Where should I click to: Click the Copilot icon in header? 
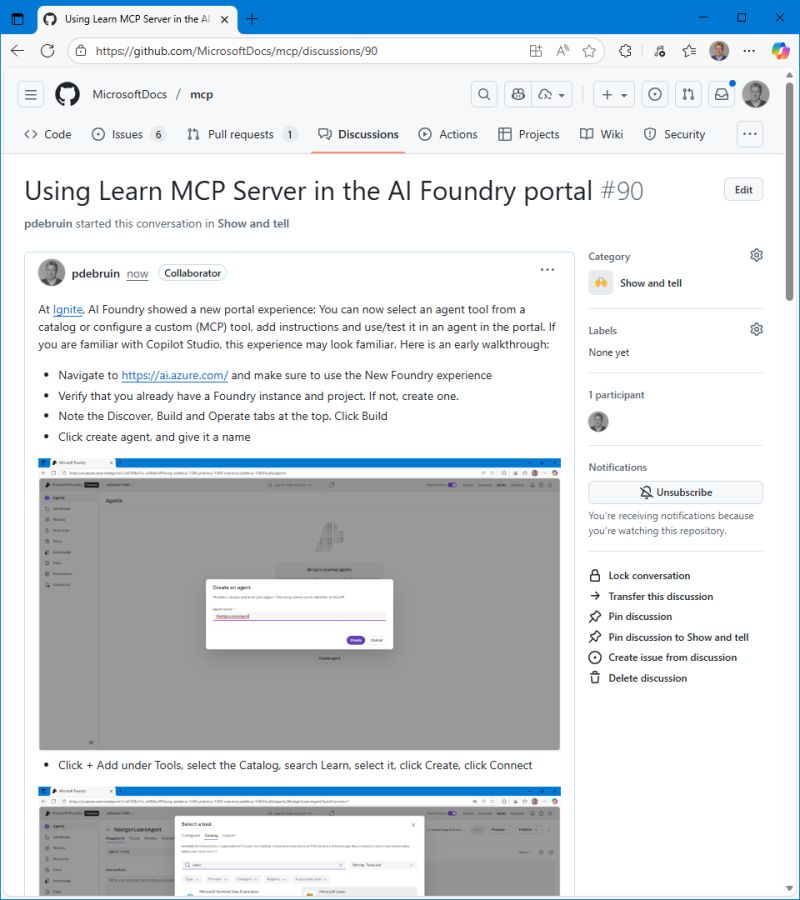click(518, 94)
